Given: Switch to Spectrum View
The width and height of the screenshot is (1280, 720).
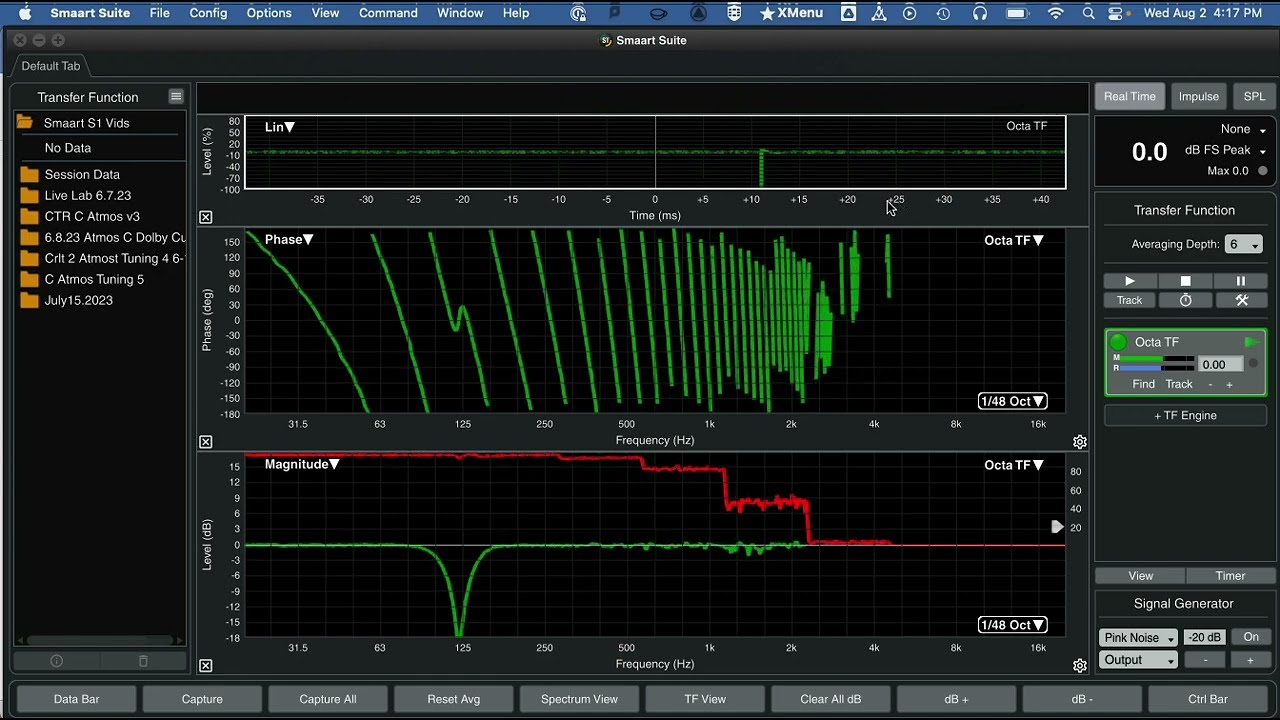Looking at the screenshot, I should [x=579, y=699].
